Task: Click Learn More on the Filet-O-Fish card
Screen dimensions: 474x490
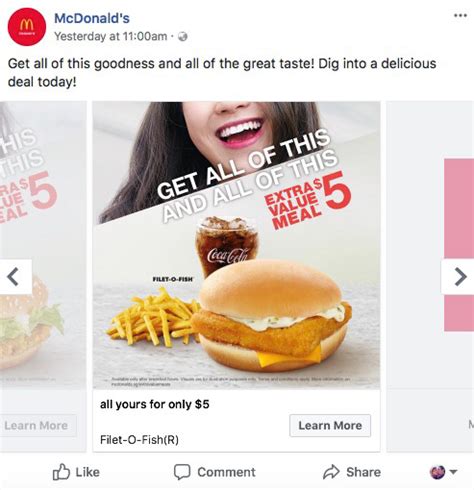Action: 330,425
